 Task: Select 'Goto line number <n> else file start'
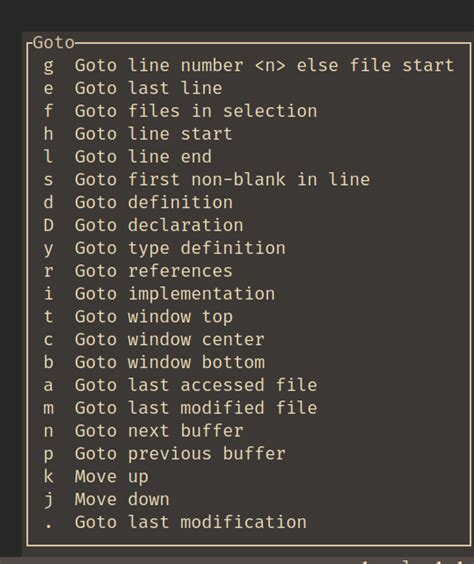[x=248, y=66]
